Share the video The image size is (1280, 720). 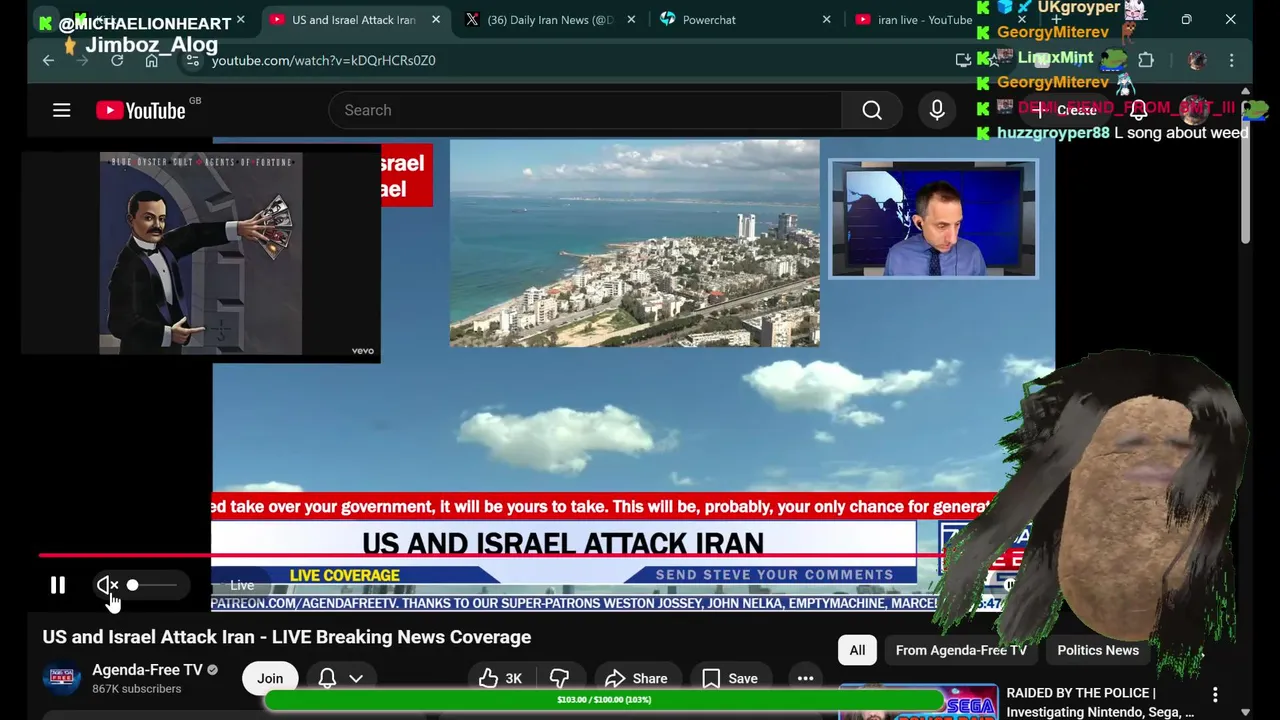point(637,678)
